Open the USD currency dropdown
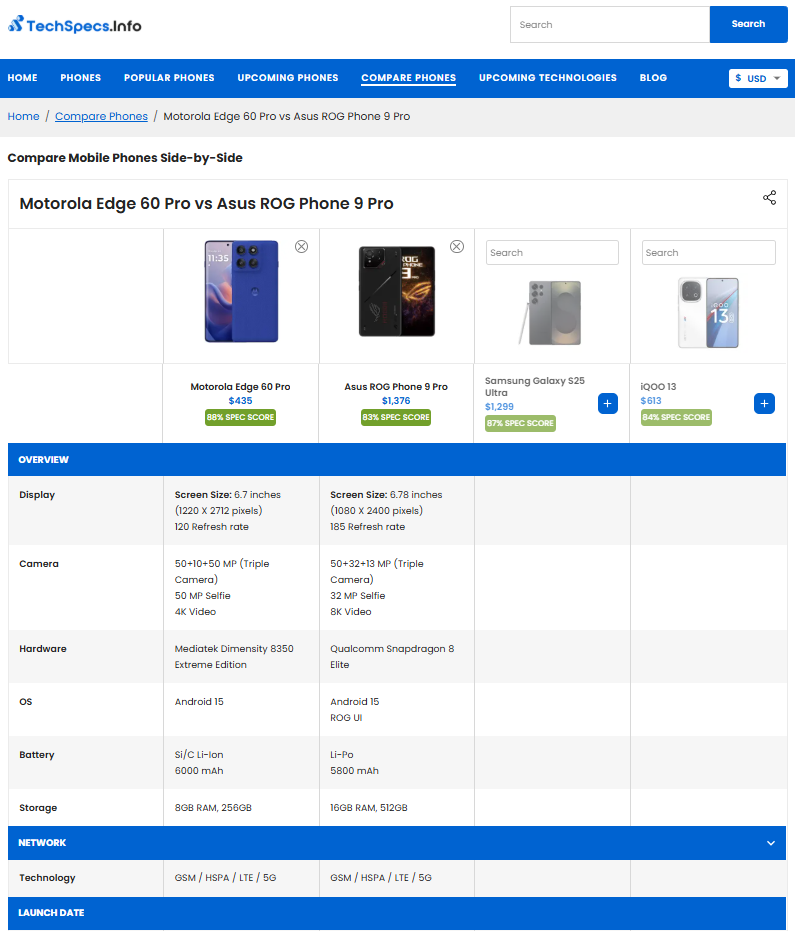Viewport: 795px width, 931px height. (x=758, y=78)
